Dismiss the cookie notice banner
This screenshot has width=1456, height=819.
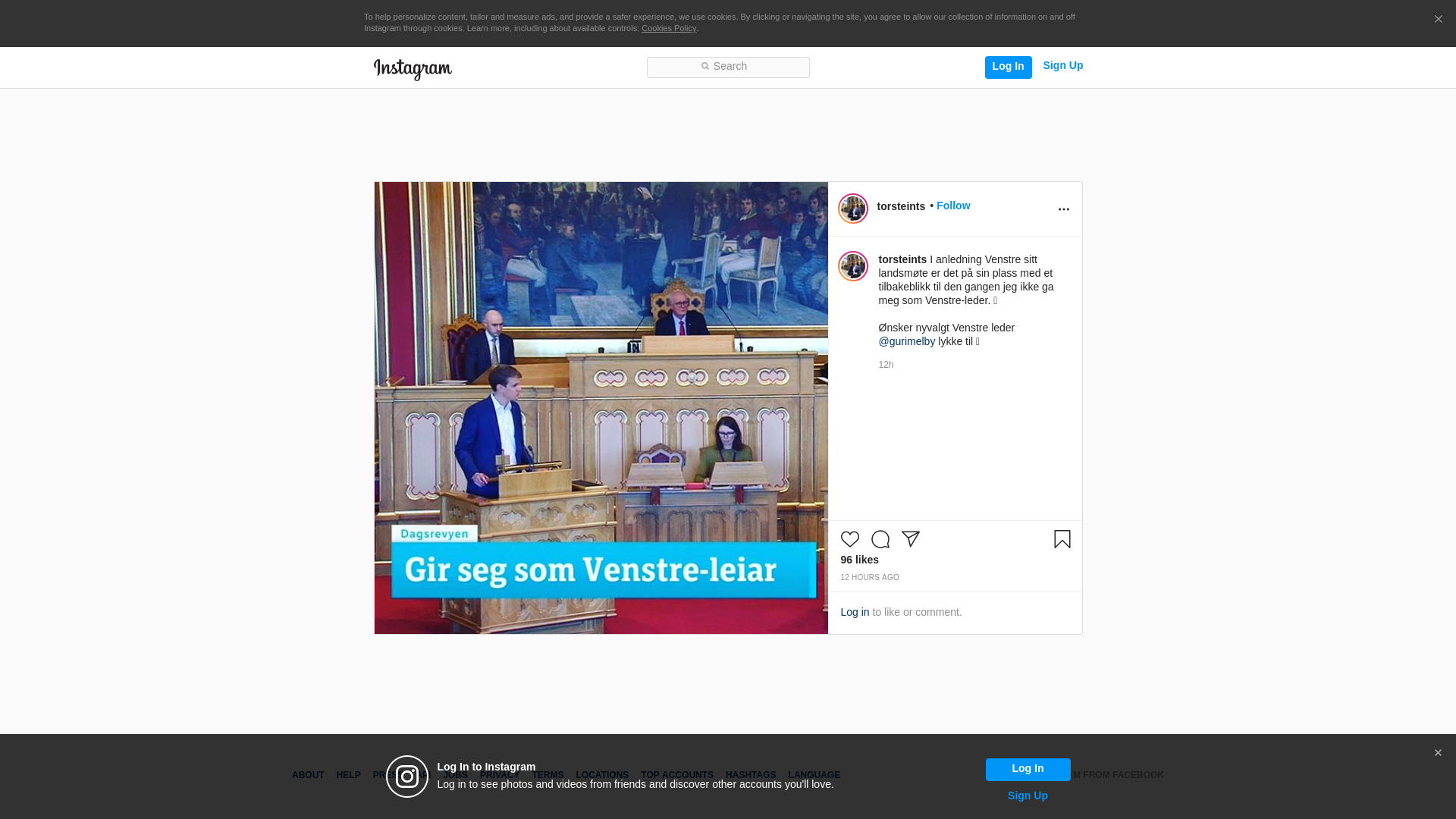(x=1438, y=20)
